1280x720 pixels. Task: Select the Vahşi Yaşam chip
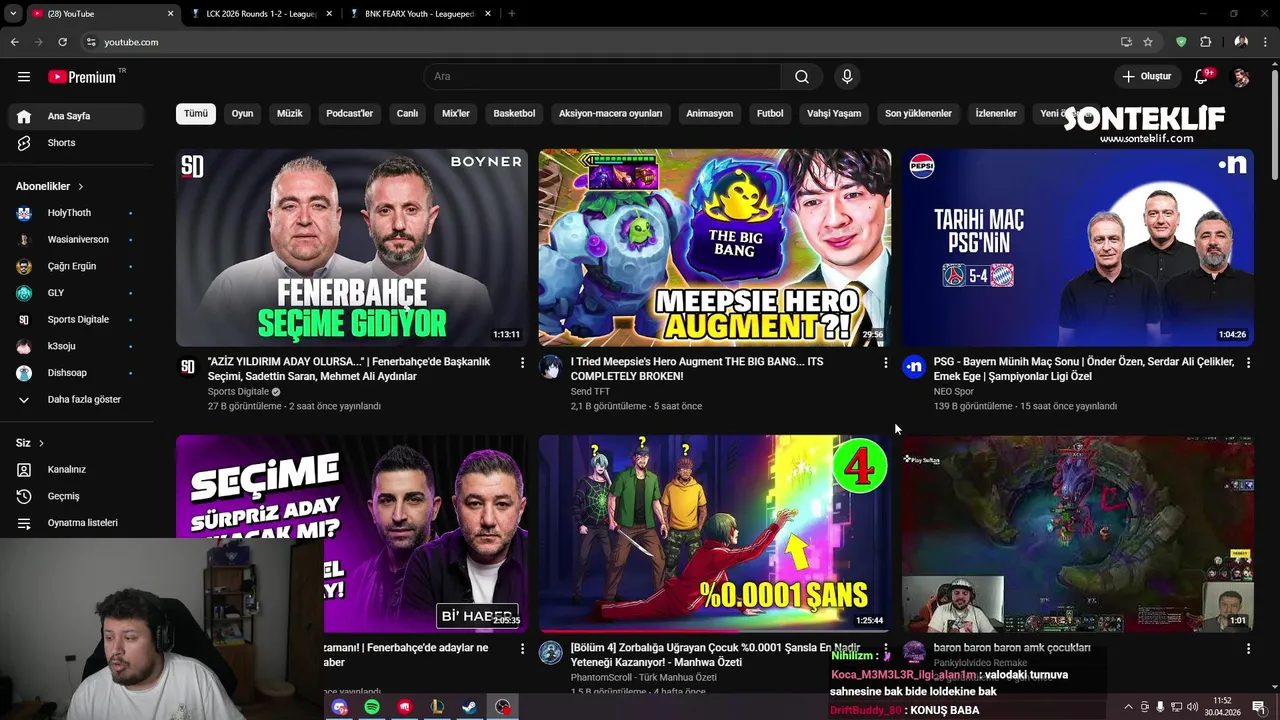click(x=834, y=114)
